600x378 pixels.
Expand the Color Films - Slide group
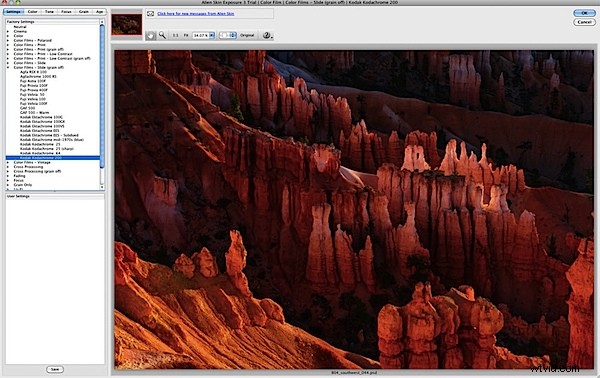(x=8, y=63)
